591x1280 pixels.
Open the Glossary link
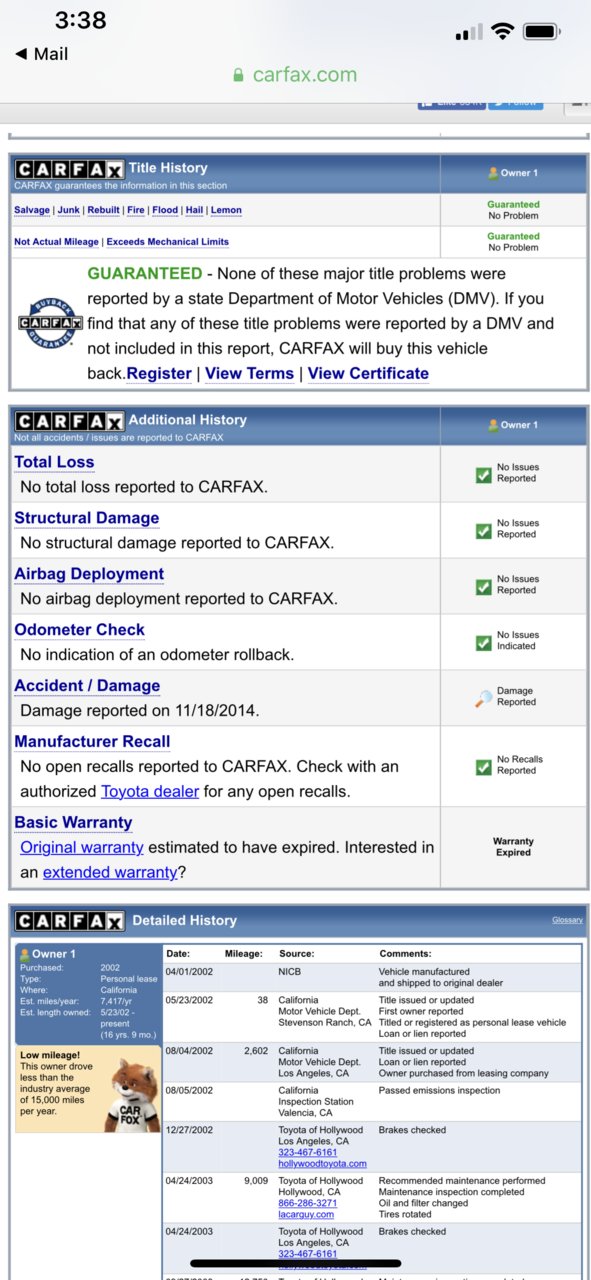click(567, 920)
